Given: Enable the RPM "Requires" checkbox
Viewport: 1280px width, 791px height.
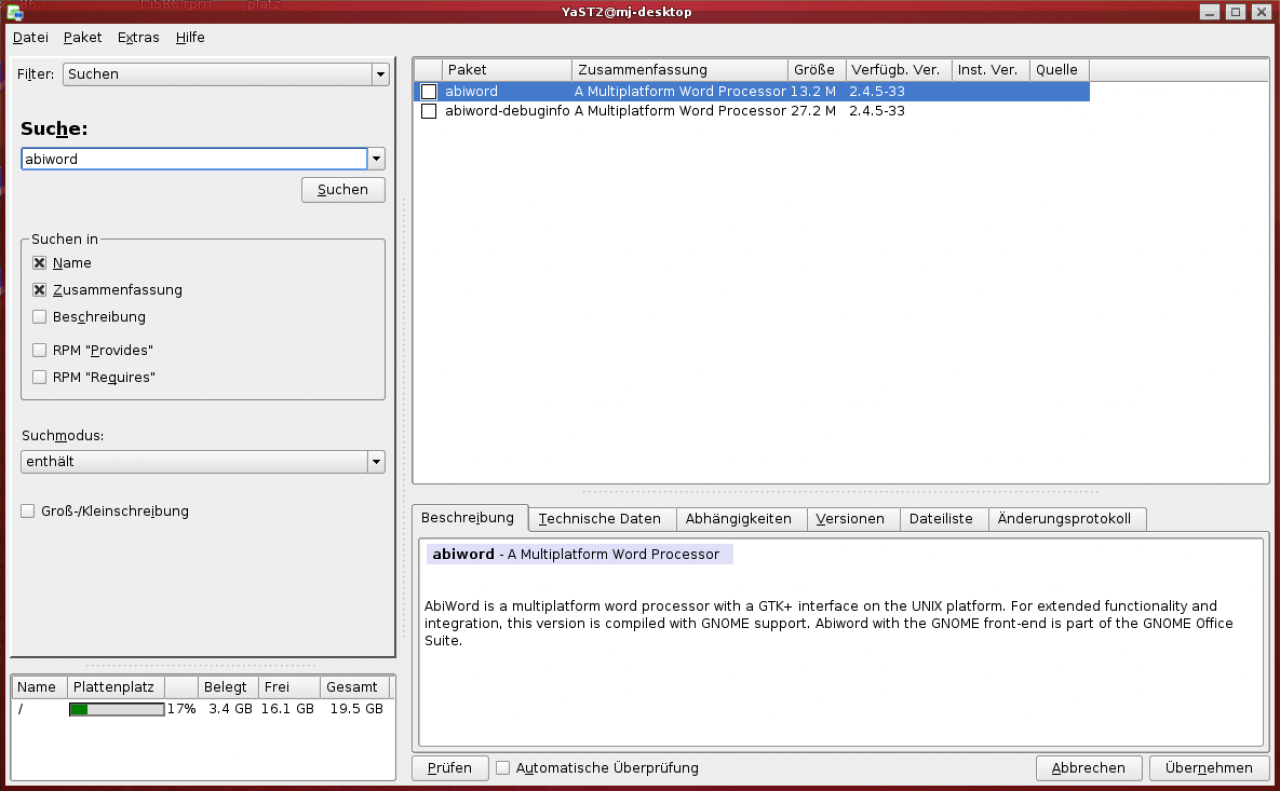Looking at the screenshot, I should coord(39,377).
